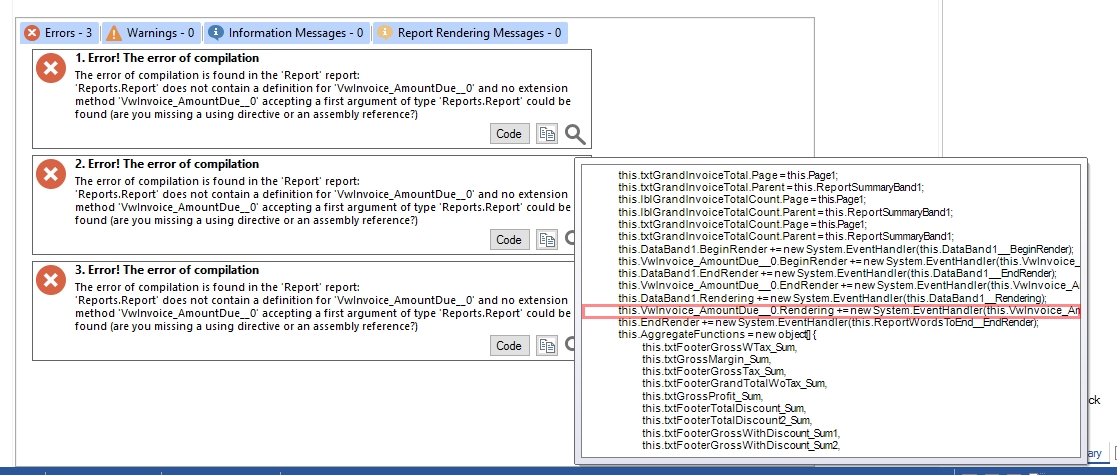This screenshot has width=1117, height=475.
Task: Click the magnifier search icon for error 1
Action: (576, 134)
